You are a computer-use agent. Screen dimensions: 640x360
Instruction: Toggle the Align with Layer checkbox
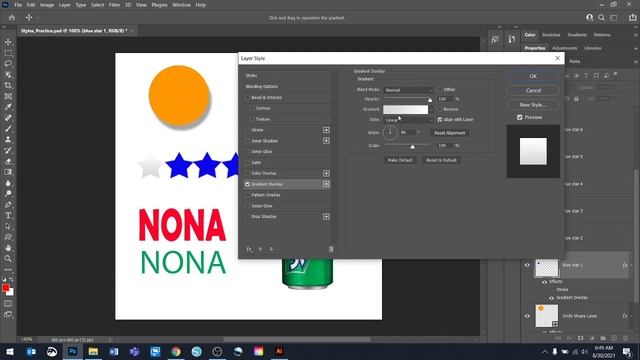(440, 120)
